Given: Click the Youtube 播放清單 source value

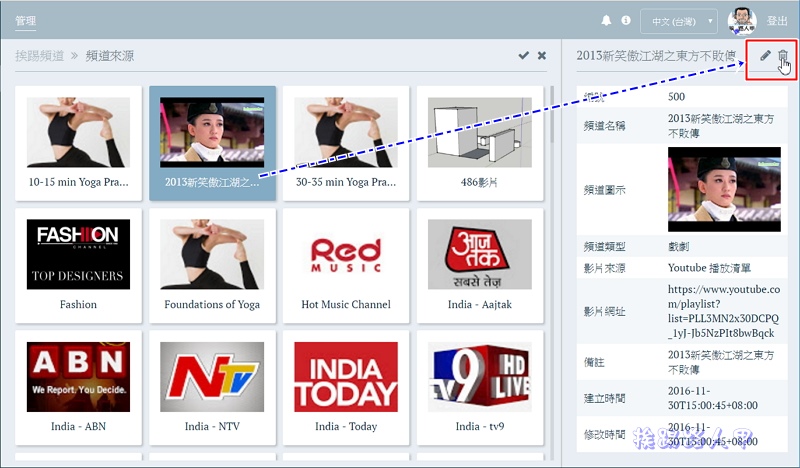Looking at the screenshot, I should click(709, 268).
